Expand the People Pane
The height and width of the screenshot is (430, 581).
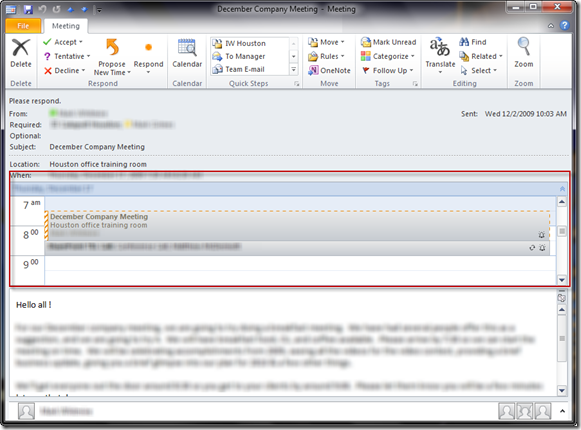click(562, 411)
